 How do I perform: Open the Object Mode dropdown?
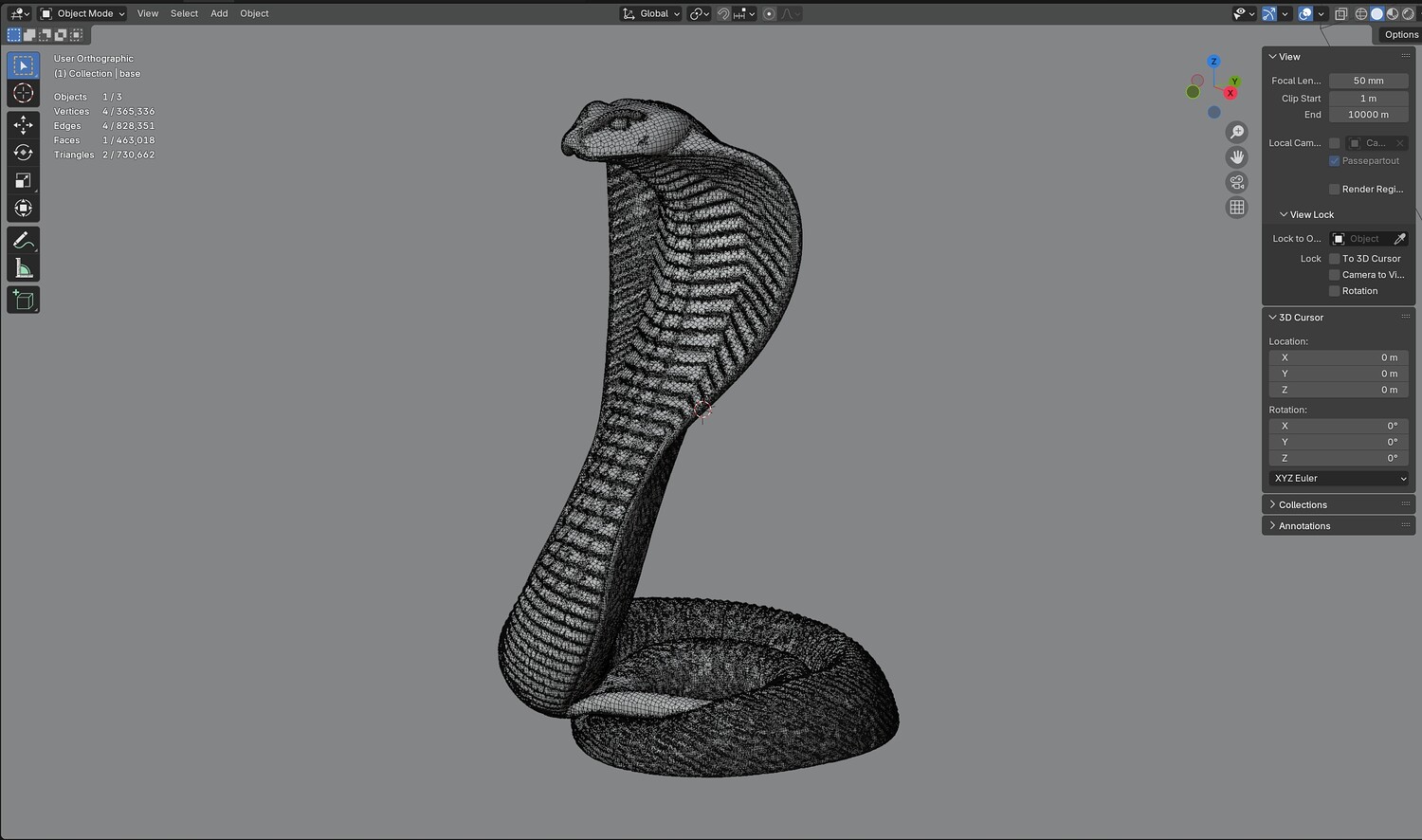click(x=82, y=13)
